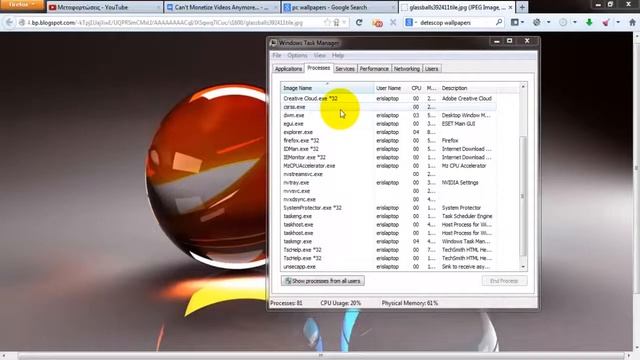Open the address bar history dropdown arrow
Image resolution: width=640 pixels, height=360 pixels.
click(x=344, y=23)
